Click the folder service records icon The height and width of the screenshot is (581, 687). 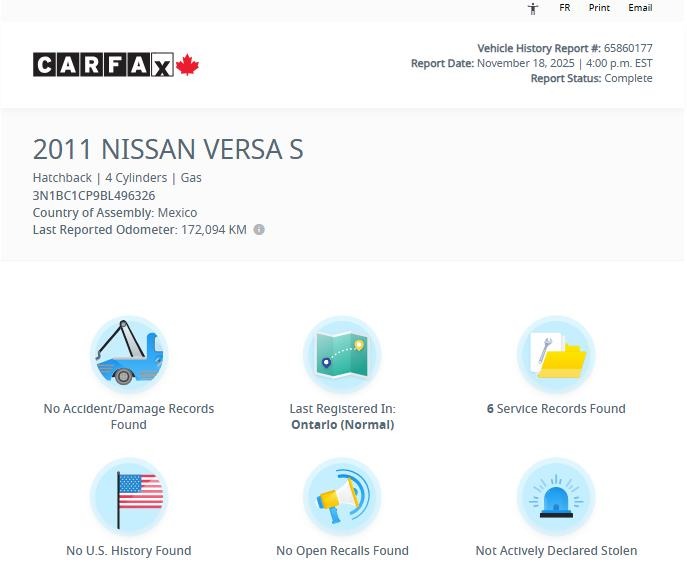[556, 355]
